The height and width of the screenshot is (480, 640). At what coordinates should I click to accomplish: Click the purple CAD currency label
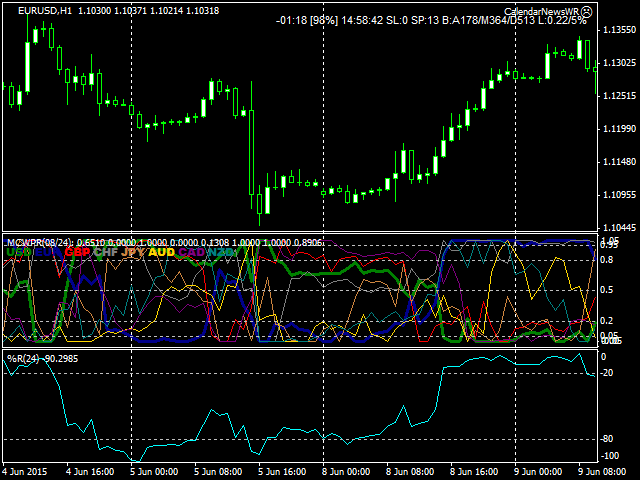tap(191, 252)
